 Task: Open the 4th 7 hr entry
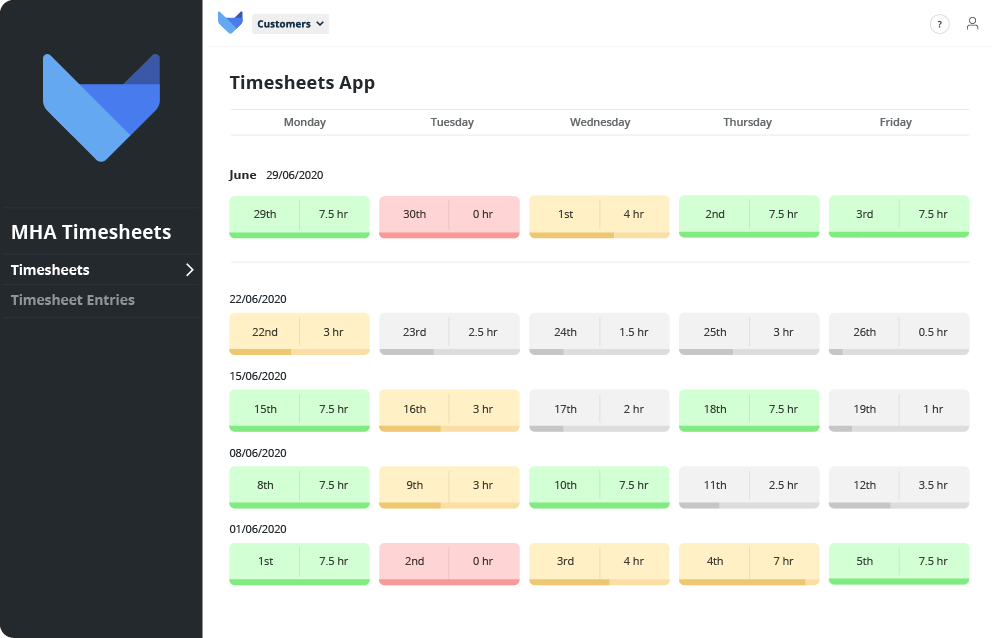[x=749, y=561]
